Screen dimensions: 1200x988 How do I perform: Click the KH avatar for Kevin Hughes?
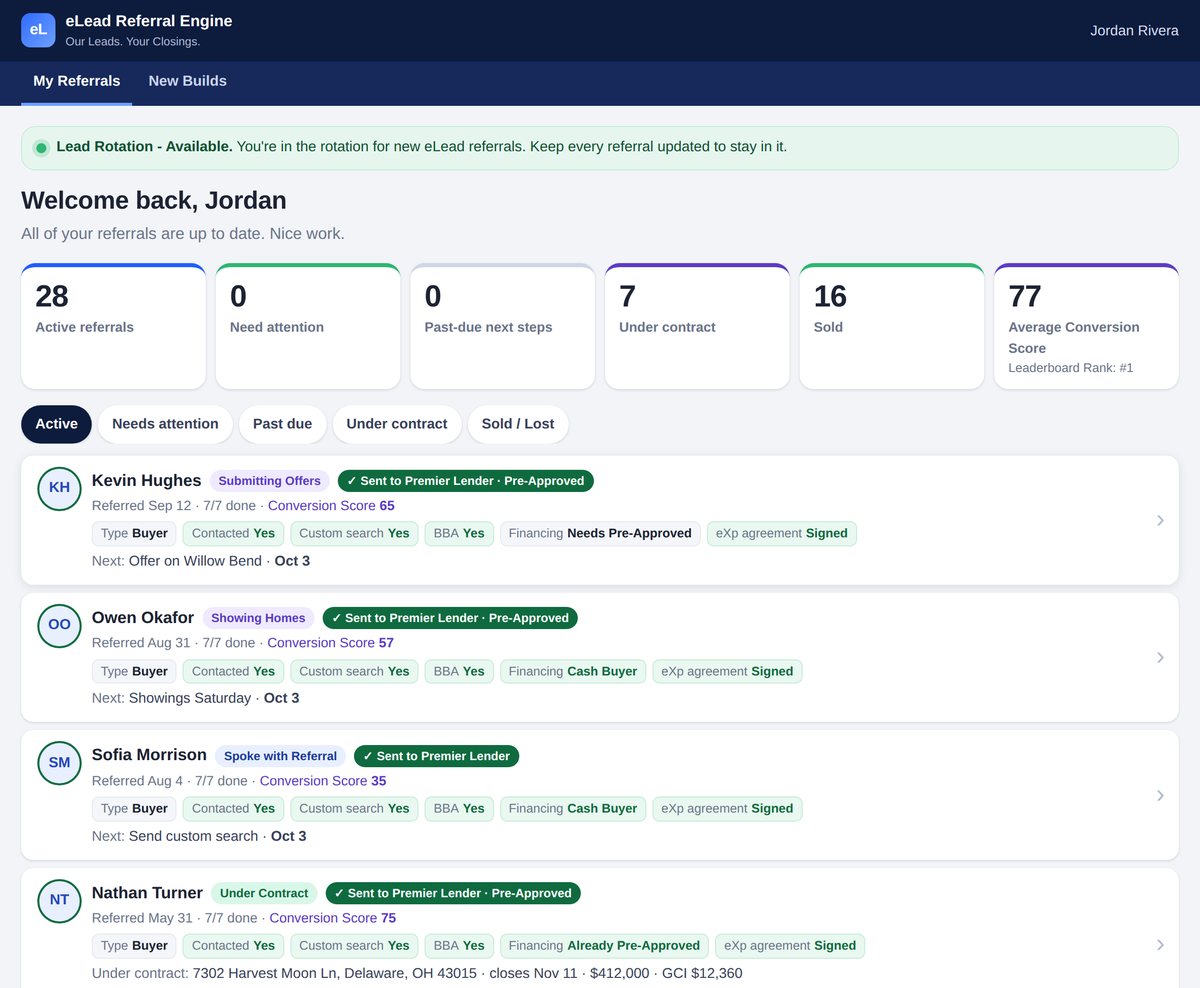coord(59,487)
